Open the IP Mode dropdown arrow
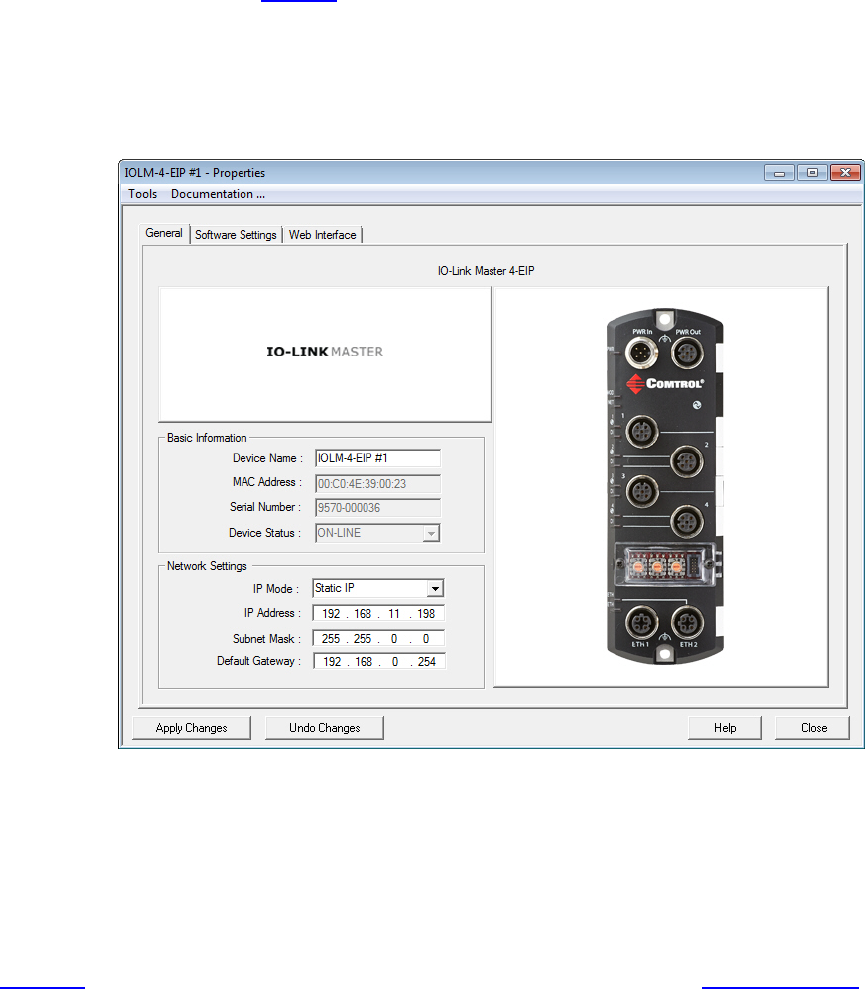The image size is (865, 989). 435,588
